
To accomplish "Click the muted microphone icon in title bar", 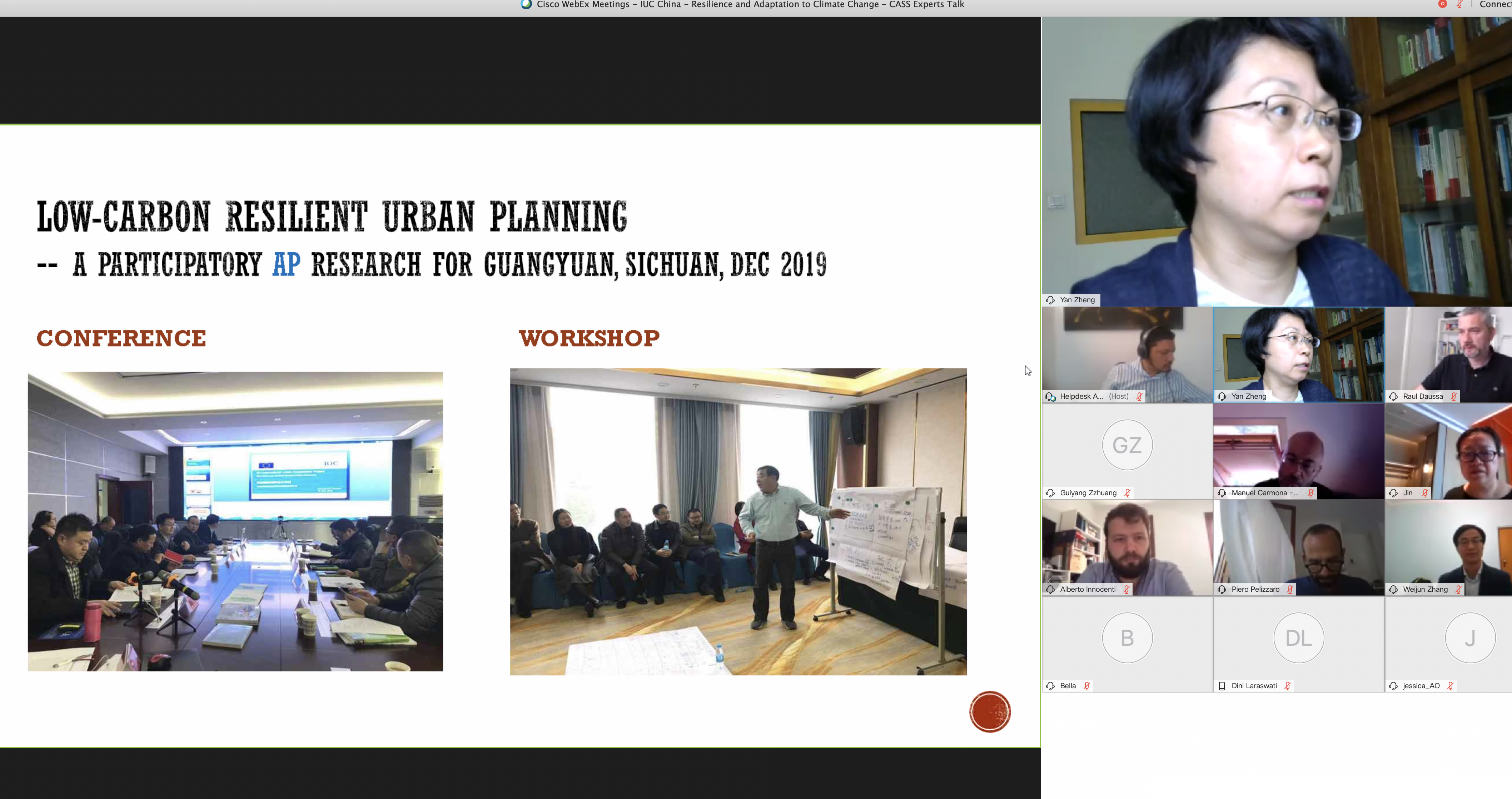I will click(1459, 4).
